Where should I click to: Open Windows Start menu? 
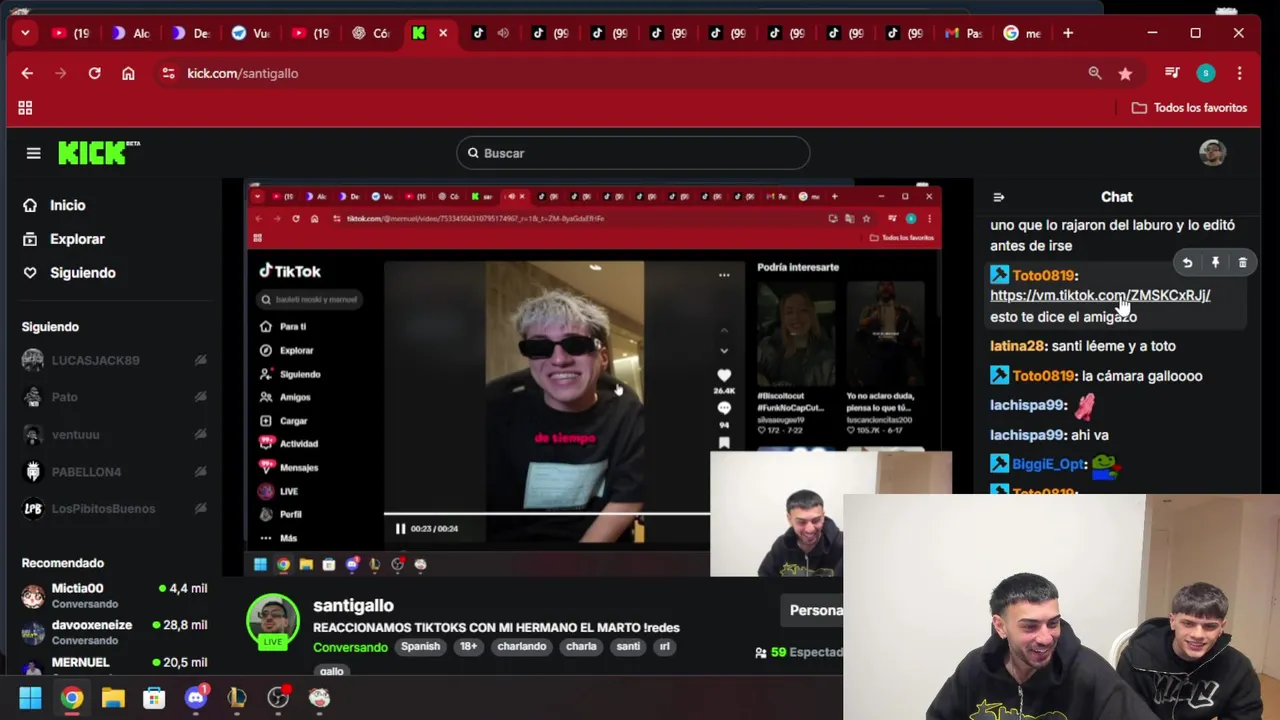(x=30, y=698)
